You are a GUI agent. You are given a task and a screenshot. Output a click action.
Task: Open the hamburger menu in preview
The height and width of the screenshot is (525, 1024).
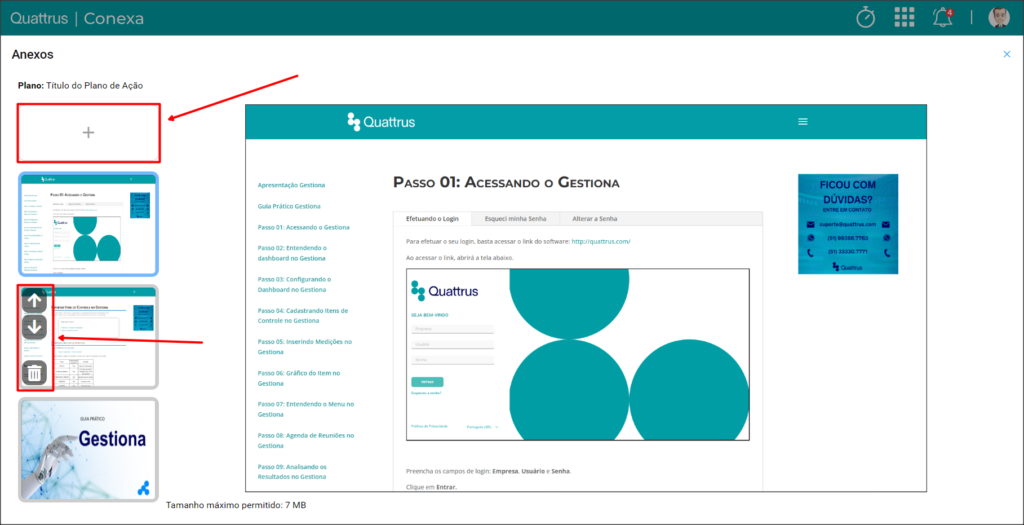(x=803, y=121)
